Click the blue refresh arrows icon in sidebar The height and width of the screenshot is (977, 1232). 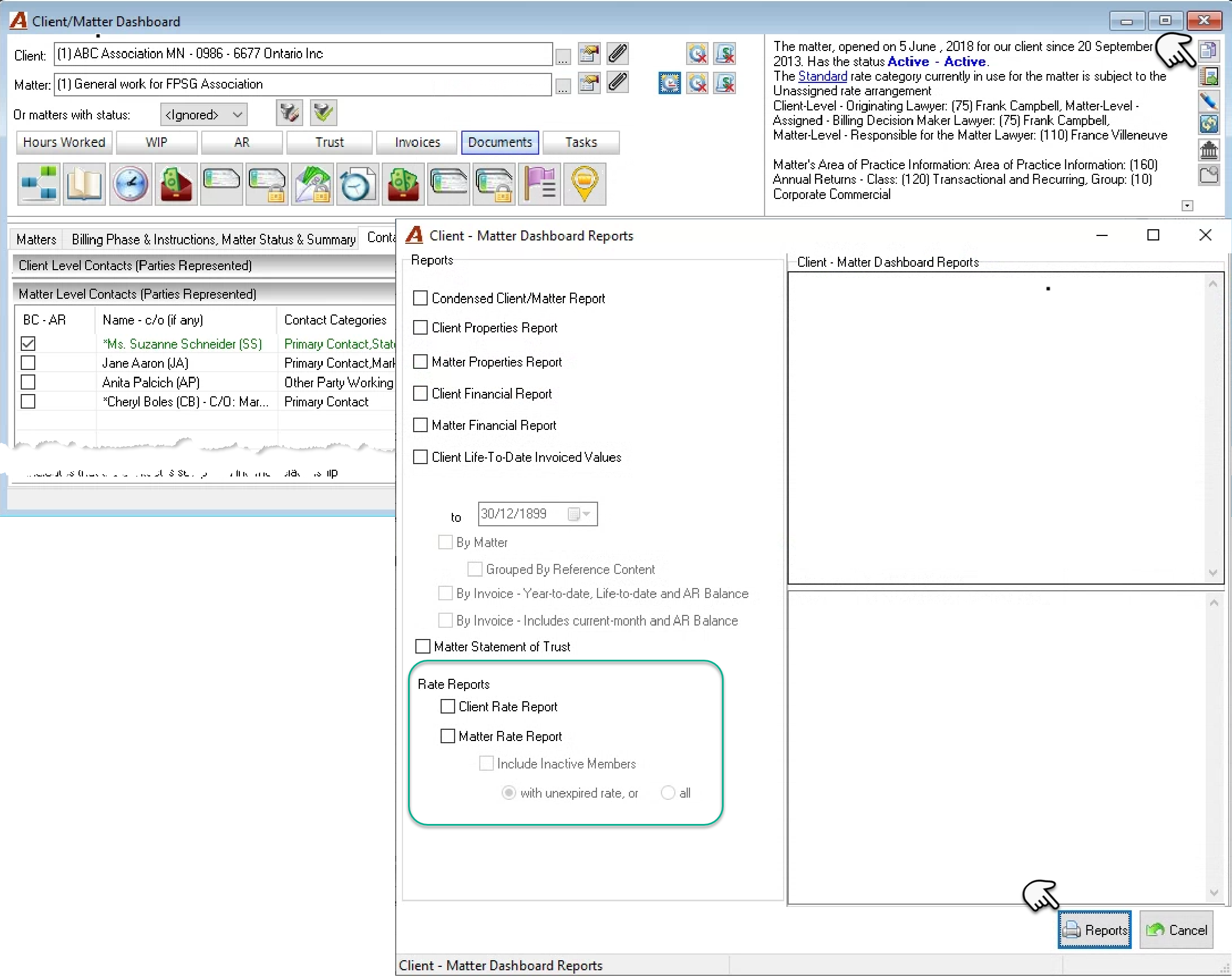1208,124
